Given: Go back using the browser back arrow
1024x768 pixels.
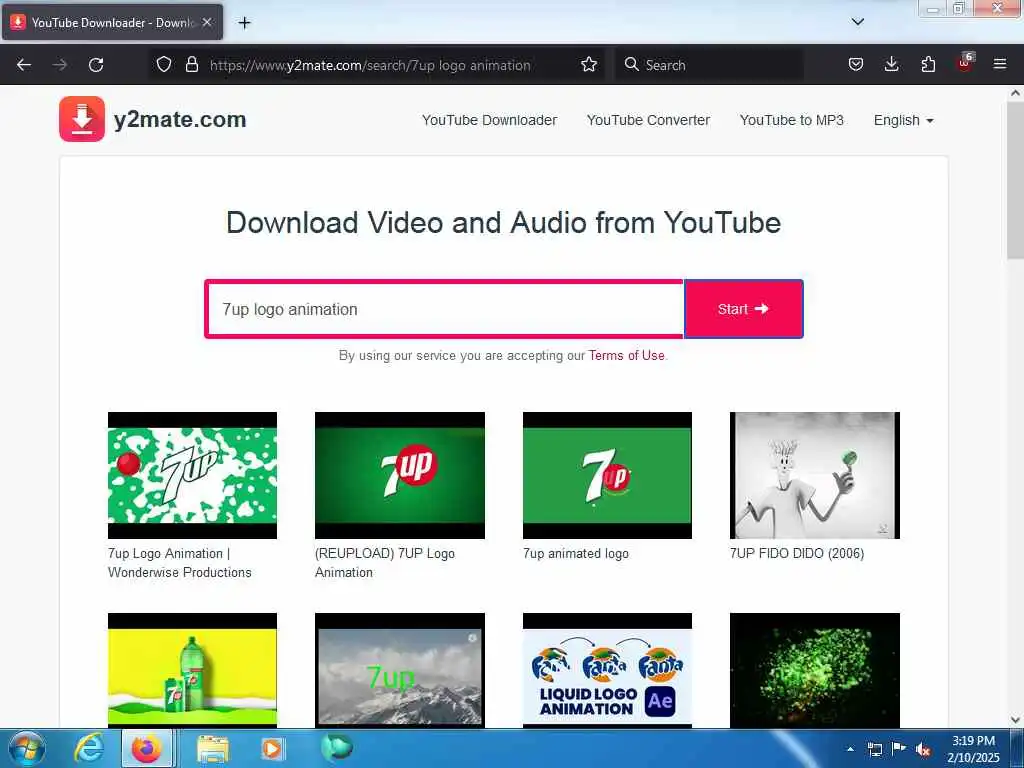Looking at the screenshot, I should pyautogui.click(x=24, y=65).
